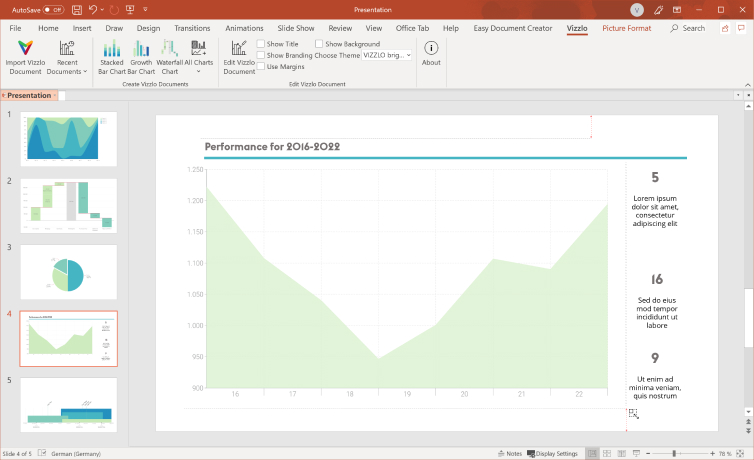This screenshot has height=460, width=754.
Task: Switch to the Home tab
Action: tap(48, 28)
